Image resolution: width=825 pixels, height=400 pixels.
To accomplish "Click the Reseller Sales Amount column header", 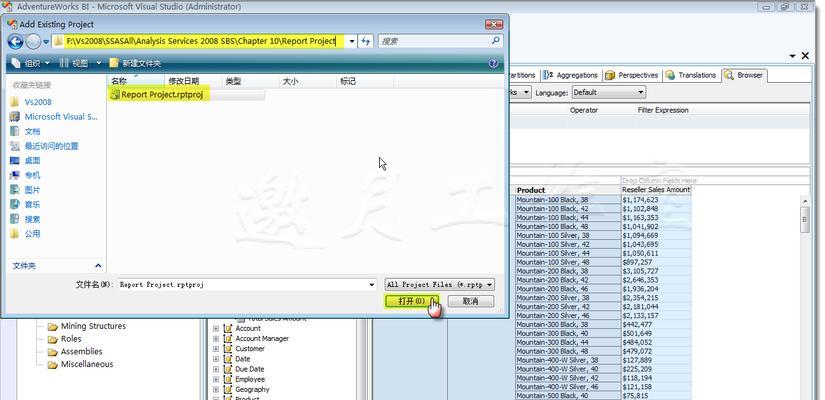I will coord(656,189).
